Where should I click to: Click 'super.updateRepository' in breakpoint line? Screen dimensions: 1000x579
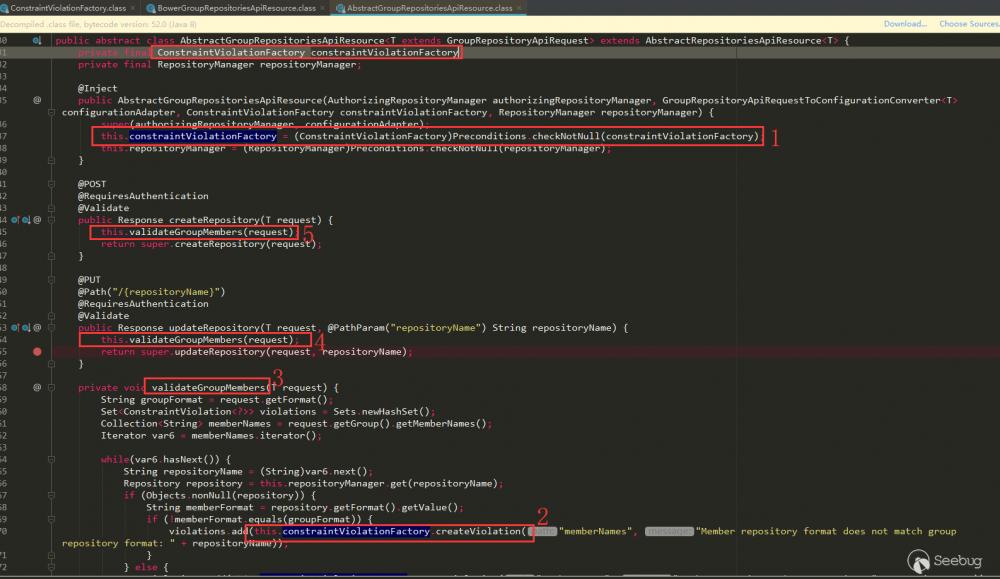click(203, 352)
